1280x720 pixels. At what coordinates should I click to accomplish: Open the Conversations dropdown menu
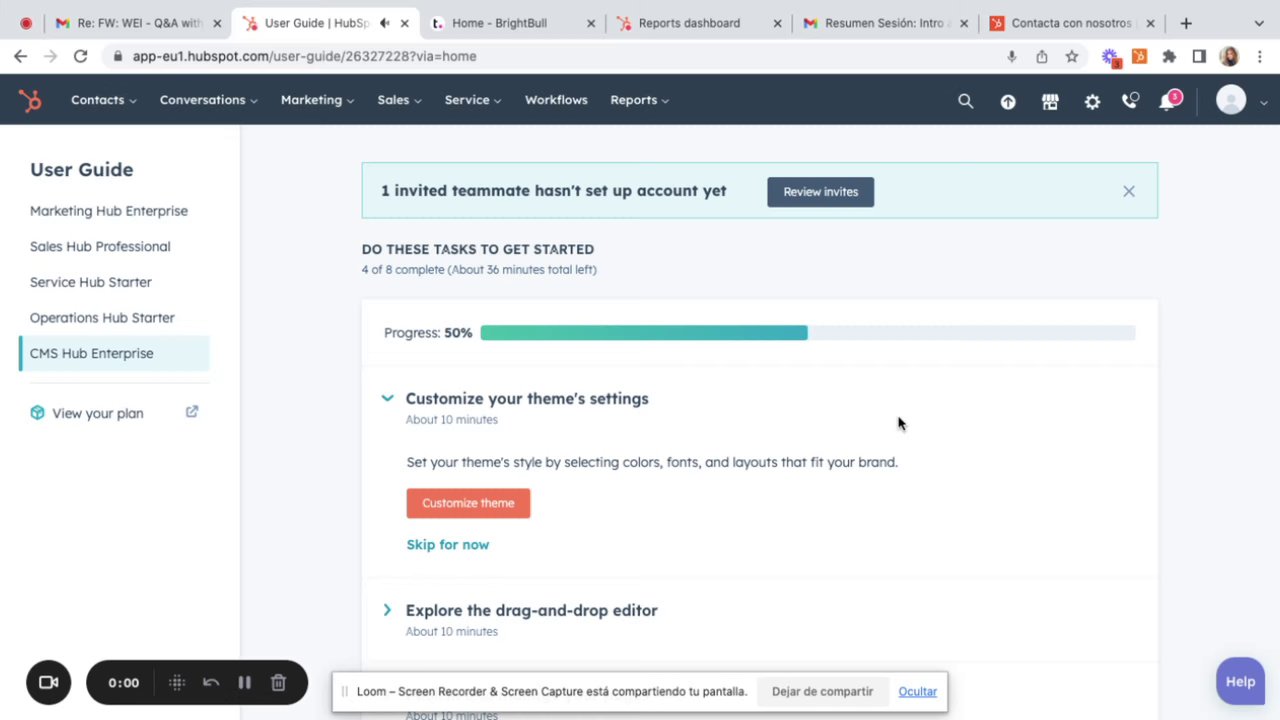[209, 100]
